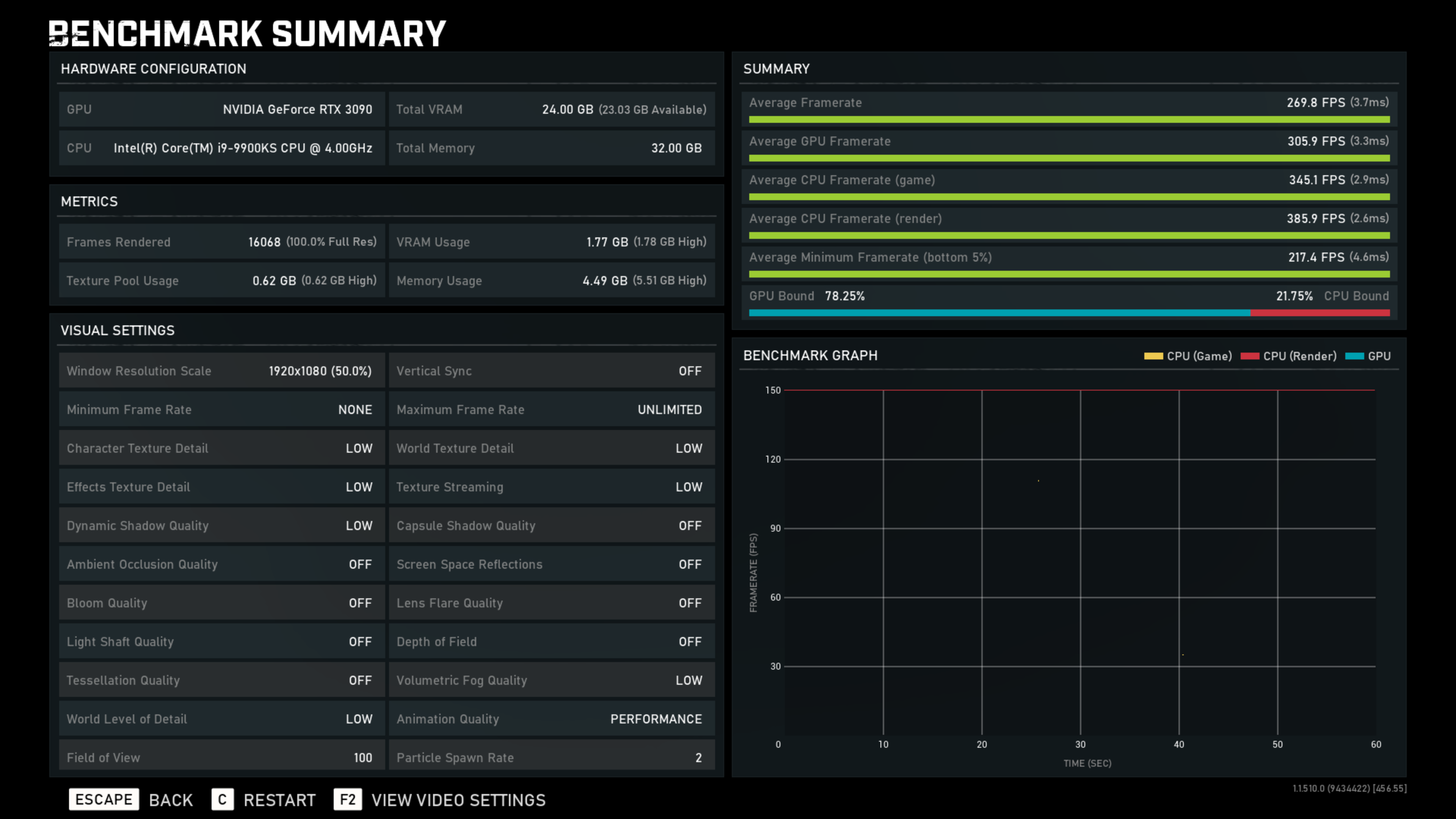The image size is (1456, 819).
Task: Select the Animation Quality PERFORMANCE row
Action: click(x=552, y=719)
